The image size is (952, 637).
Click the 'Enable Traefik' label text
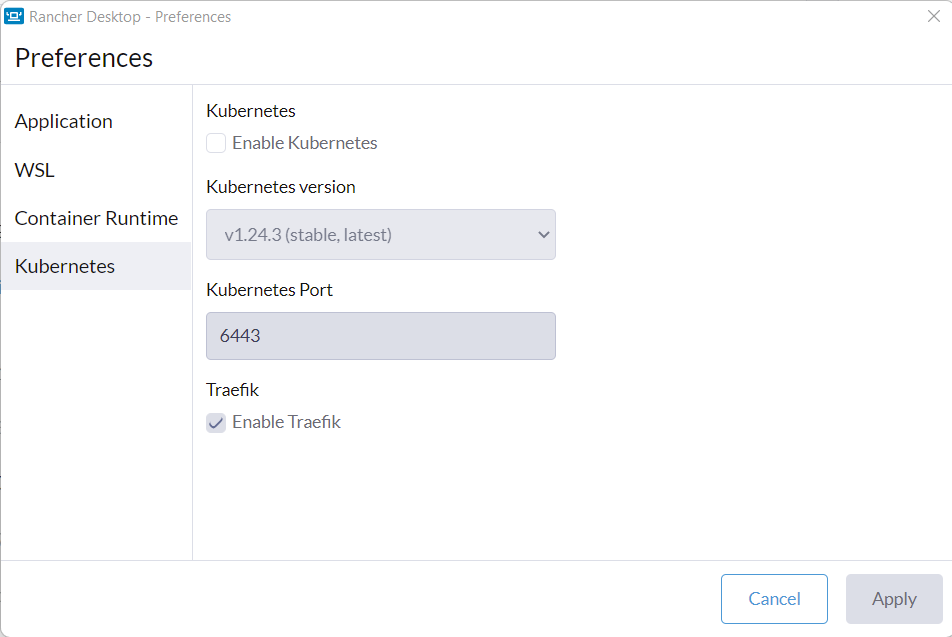coord(286,422)
